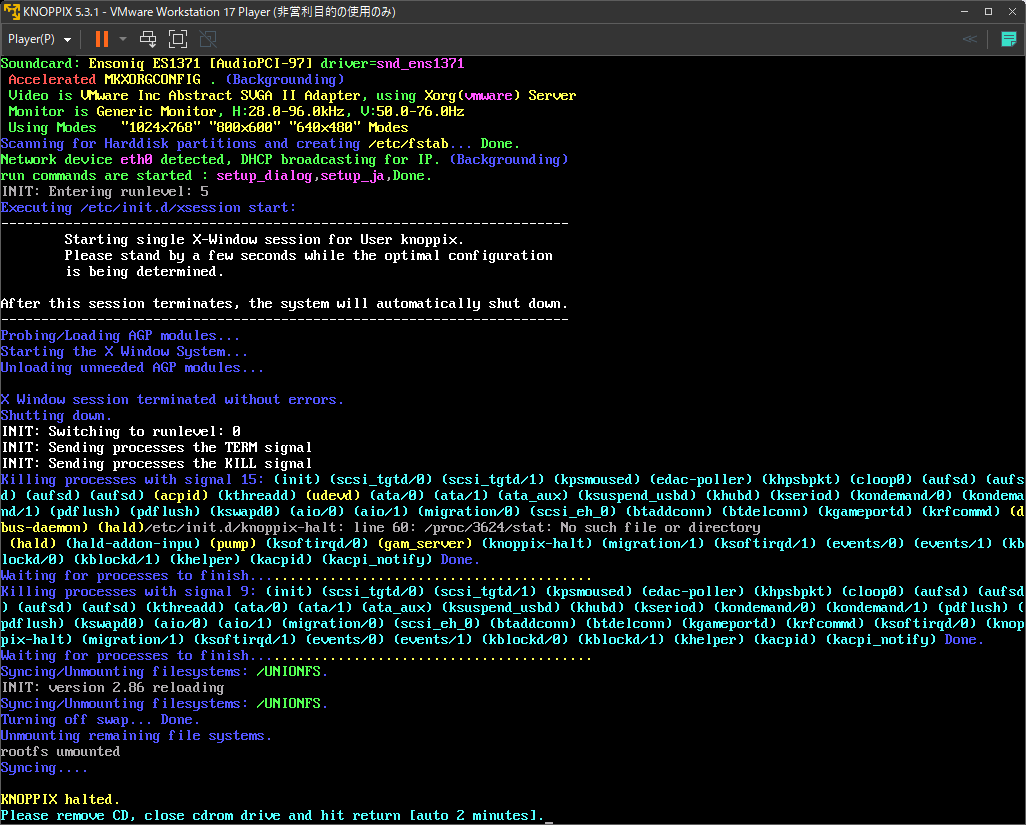
Task: Click the VMware Player icon in the title bar
Action: (12, 12)
